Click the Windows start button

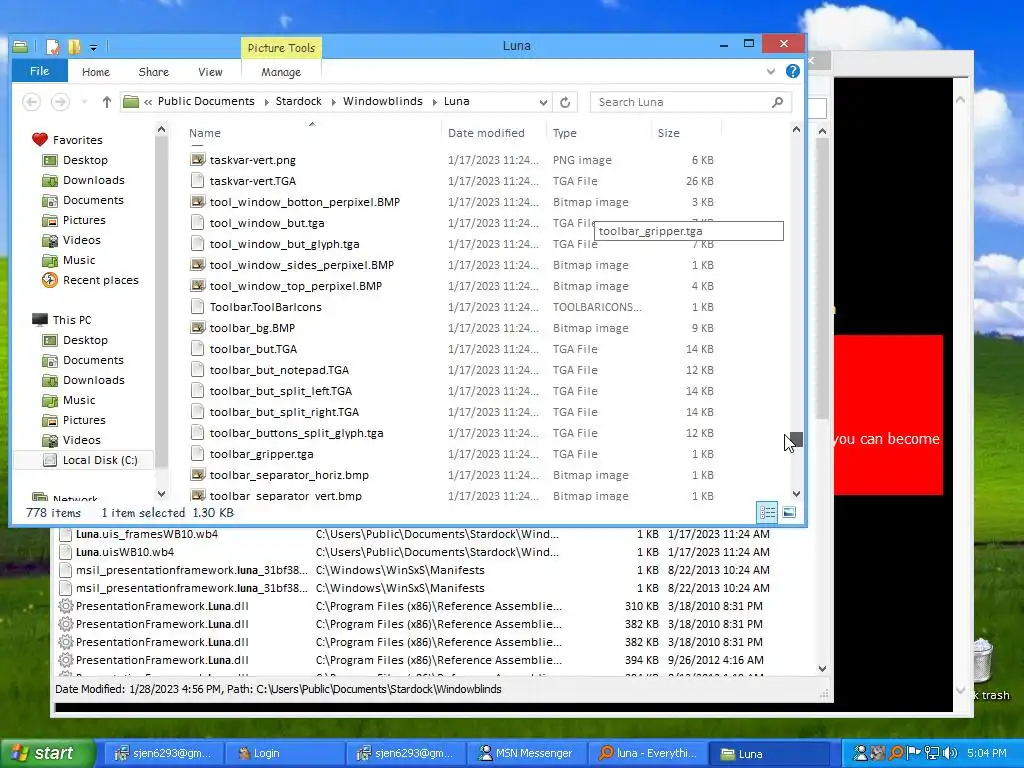(47, 753)
